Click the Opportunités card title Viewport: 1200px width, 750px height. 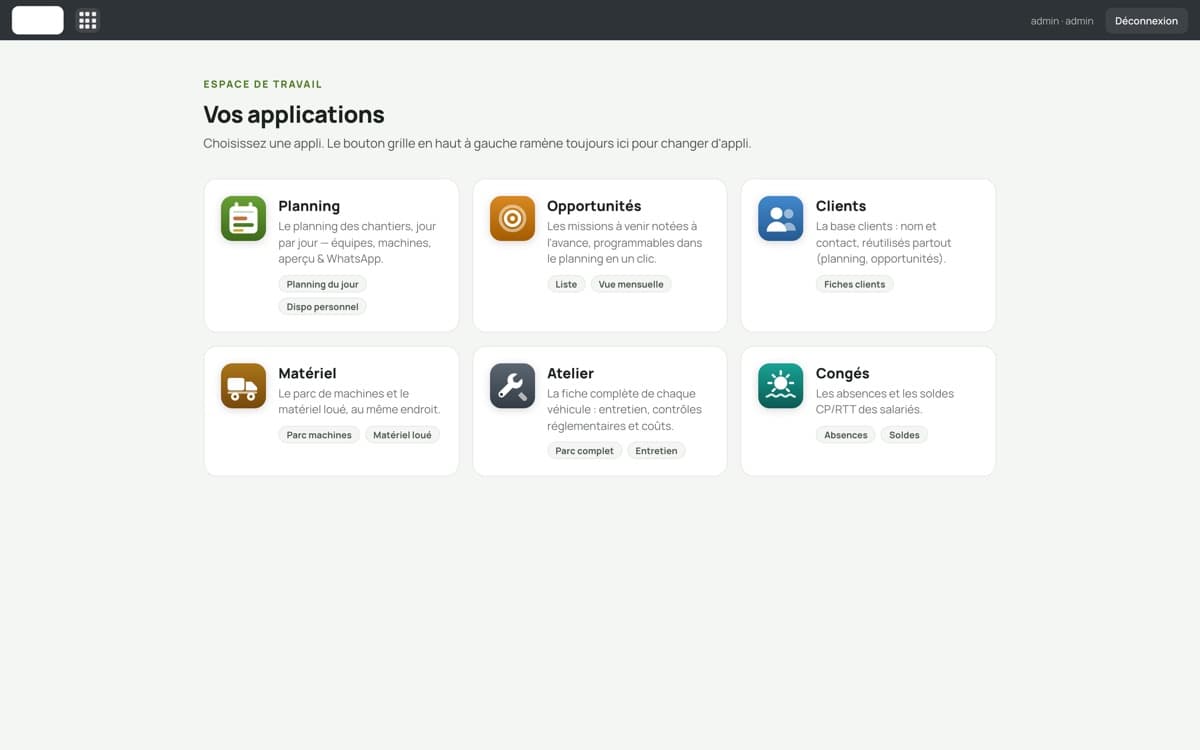point(594,206)
